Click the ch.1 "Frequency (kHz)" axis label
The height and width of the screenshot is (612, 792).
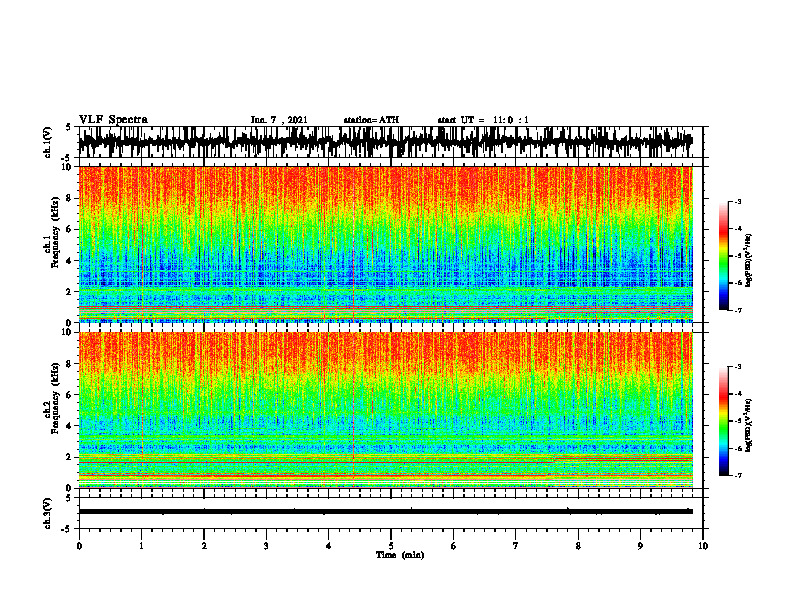coord(55,234)
